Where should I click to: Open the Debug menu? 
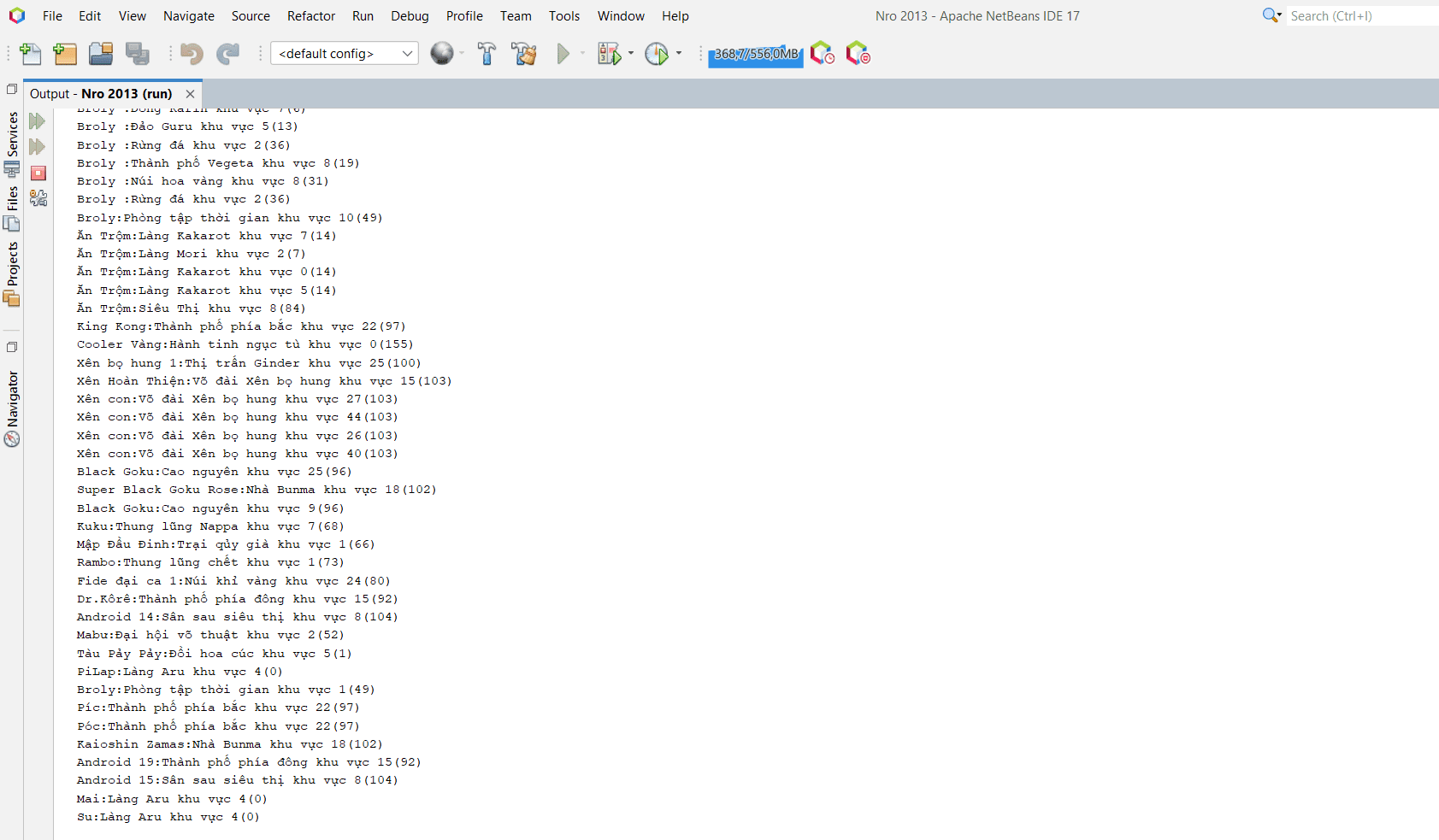(x=410, y=16)
